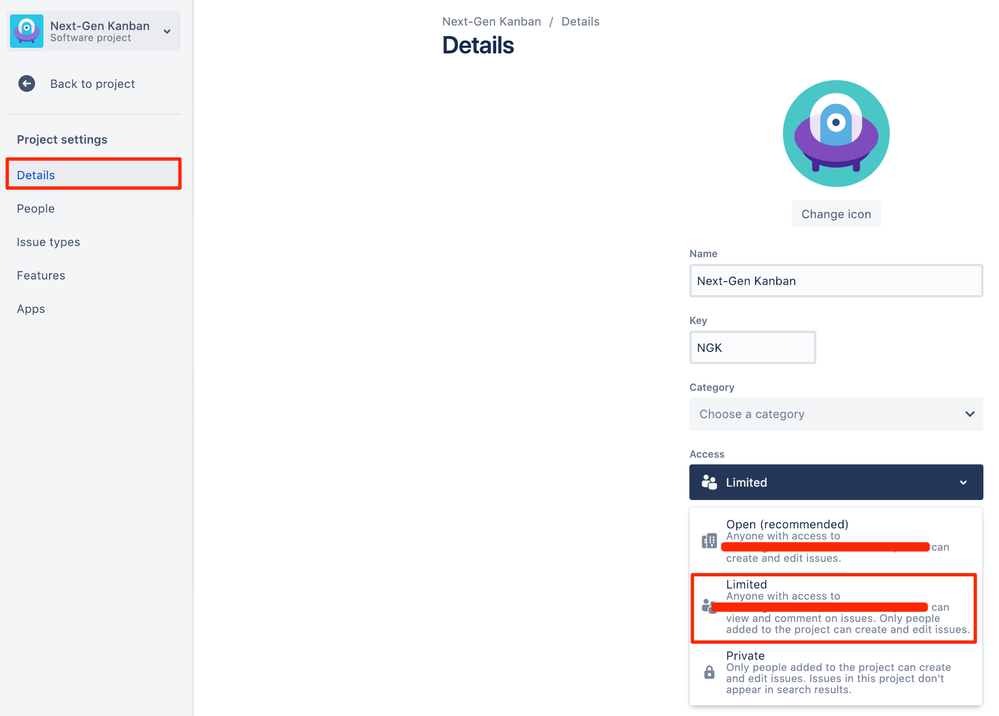This screenshot has height=716, width=999.
Task: Focus the project Key input field
Action: point(752,348)
